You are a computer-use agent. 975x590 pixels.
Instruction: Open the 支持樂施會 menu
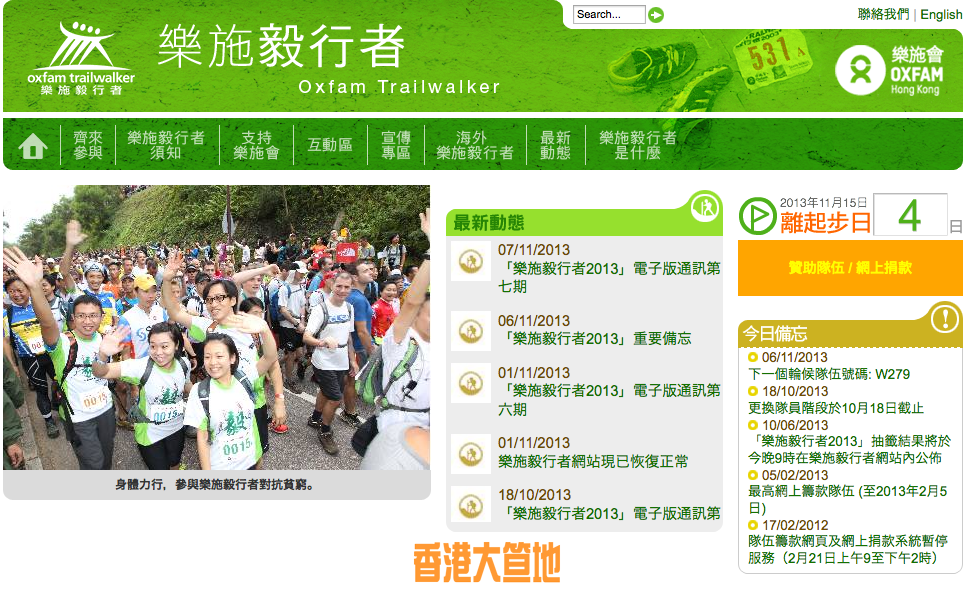256,145
